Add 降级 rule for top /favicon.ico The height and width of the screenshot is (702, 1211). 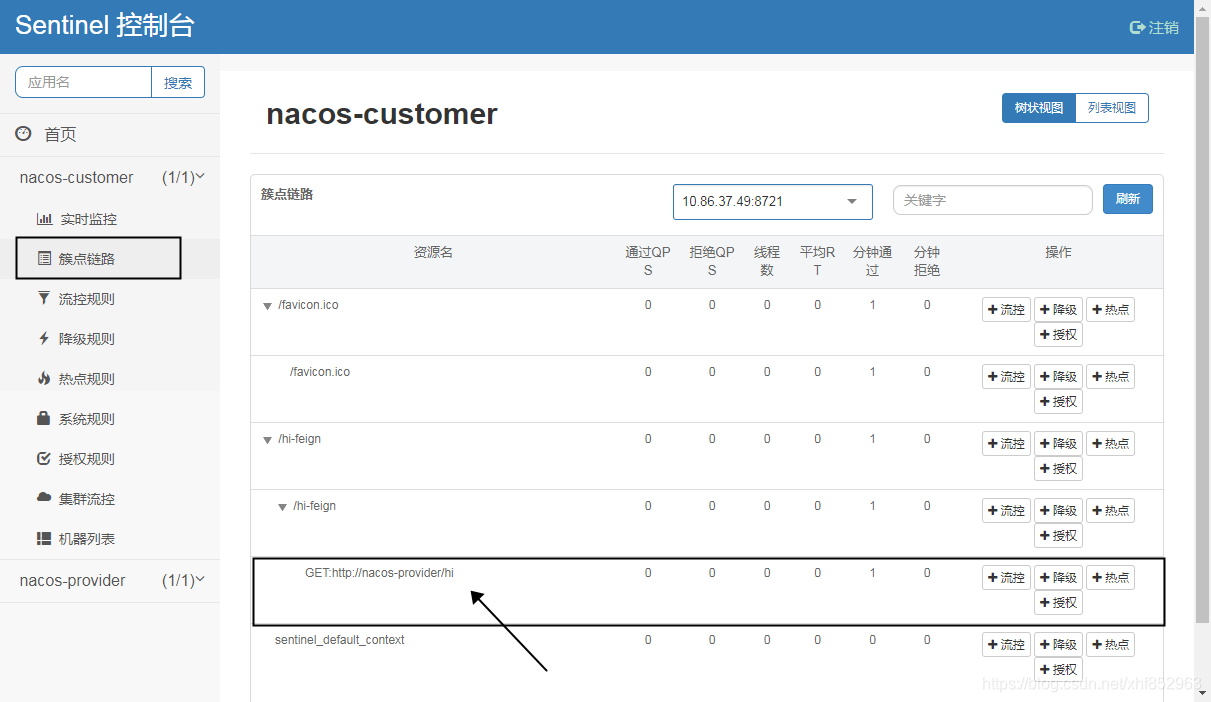point(1058,310)
